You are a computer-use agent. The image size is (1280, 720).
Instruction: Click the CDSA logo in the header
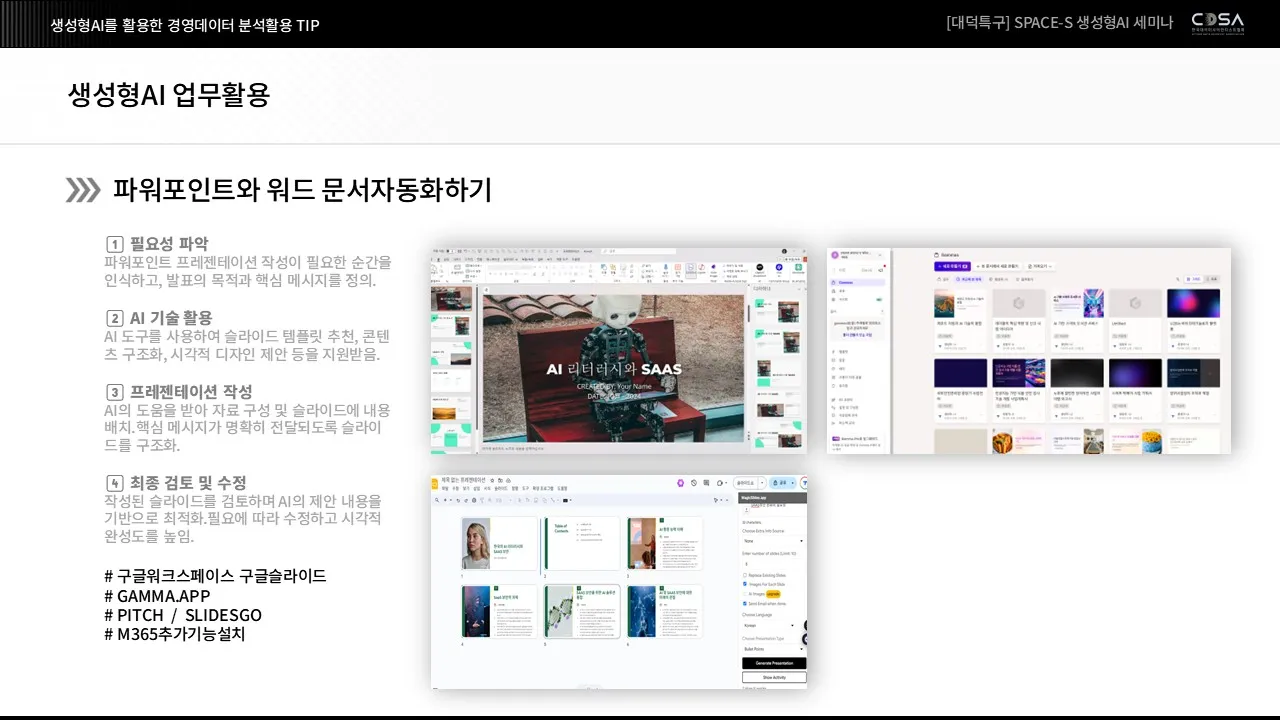pos(1217,23)
